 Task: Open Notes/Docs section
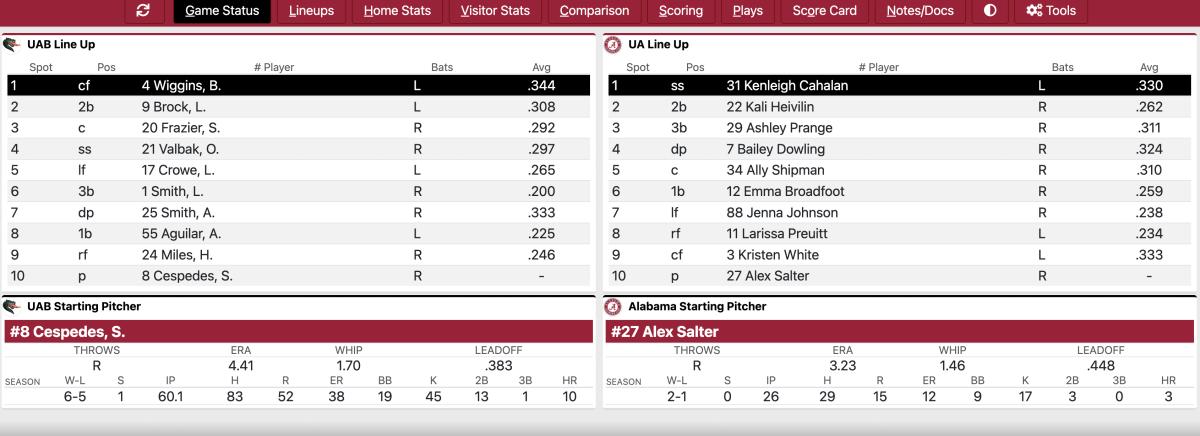[x=920, y=11]
